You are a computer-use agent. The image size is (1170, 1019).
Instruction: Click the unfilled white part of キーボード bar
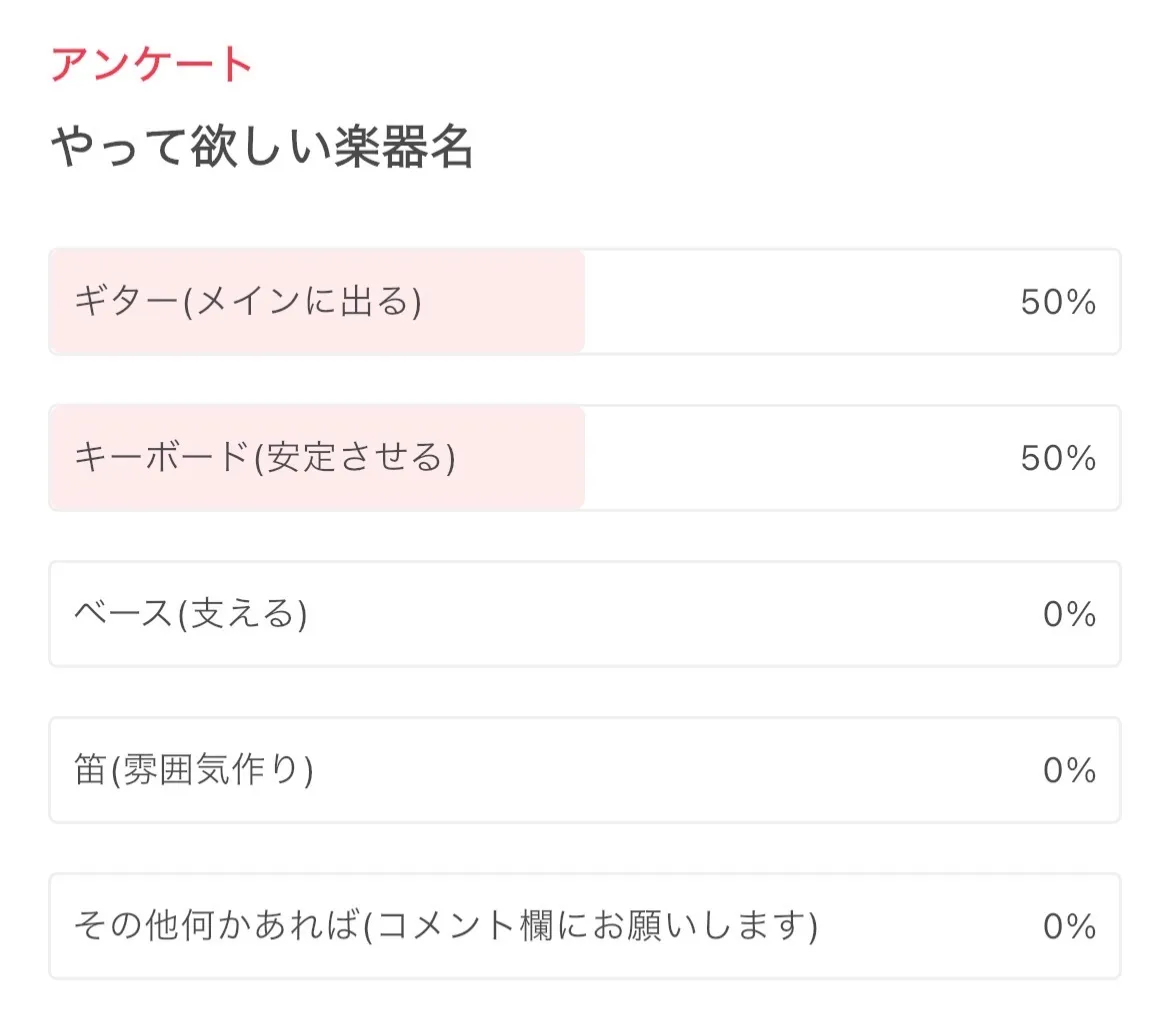[800, 457]
